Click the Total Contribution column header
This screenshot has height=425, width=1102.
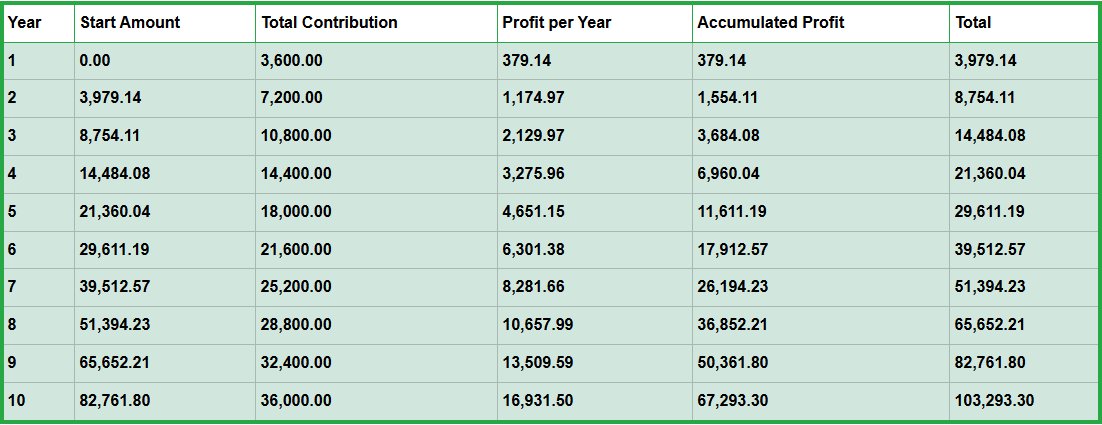(x=329, y=22)
